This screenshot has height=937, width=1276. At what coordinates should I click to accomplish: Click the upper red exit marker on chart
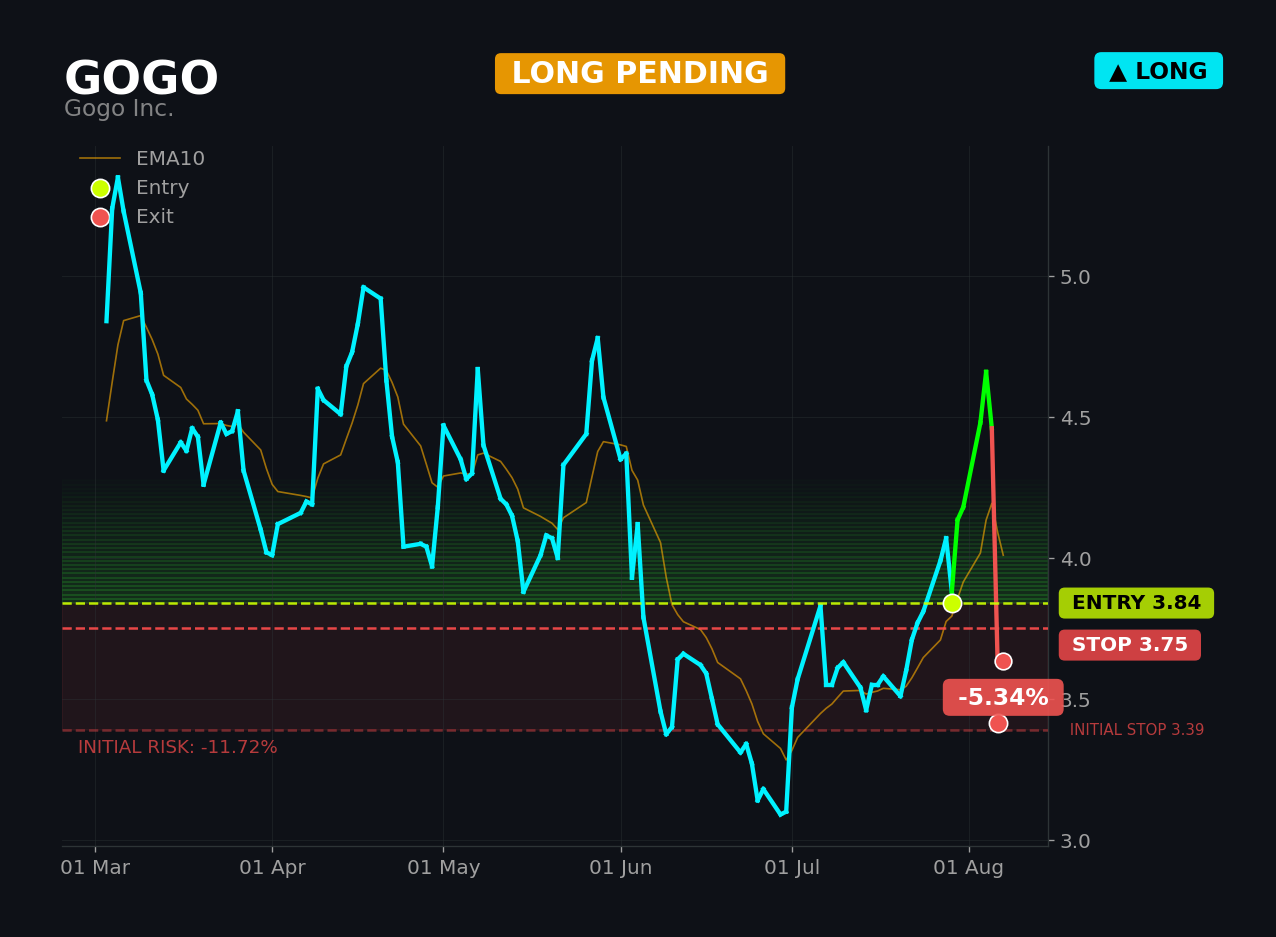[x=1003, y=661]
